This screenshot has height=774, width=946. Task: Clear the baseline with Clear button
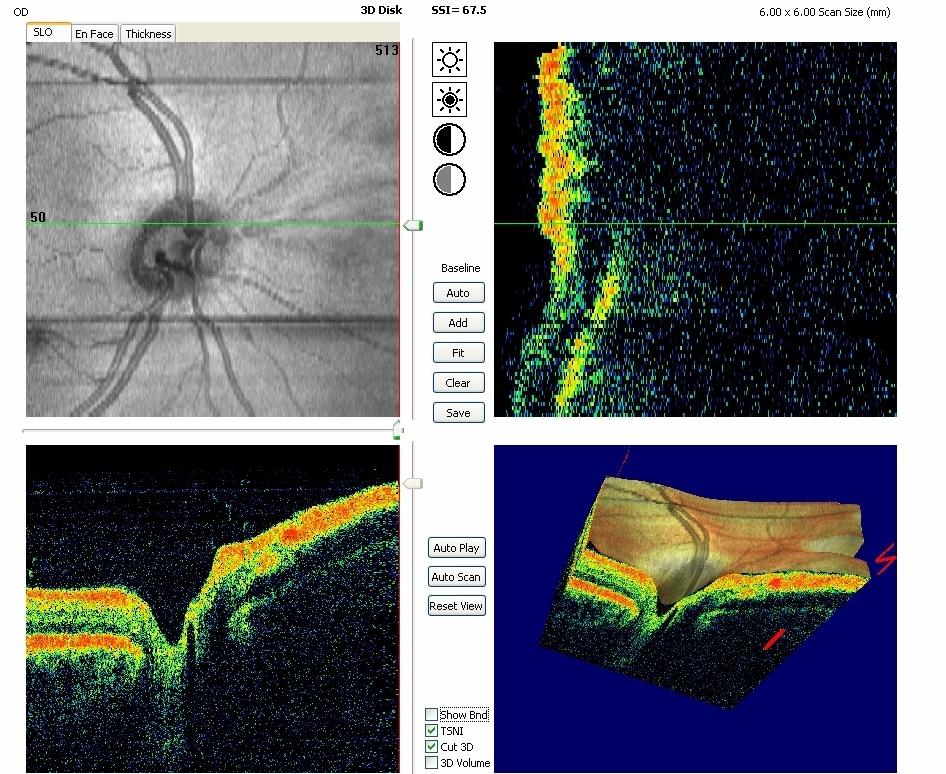point(458,383)
